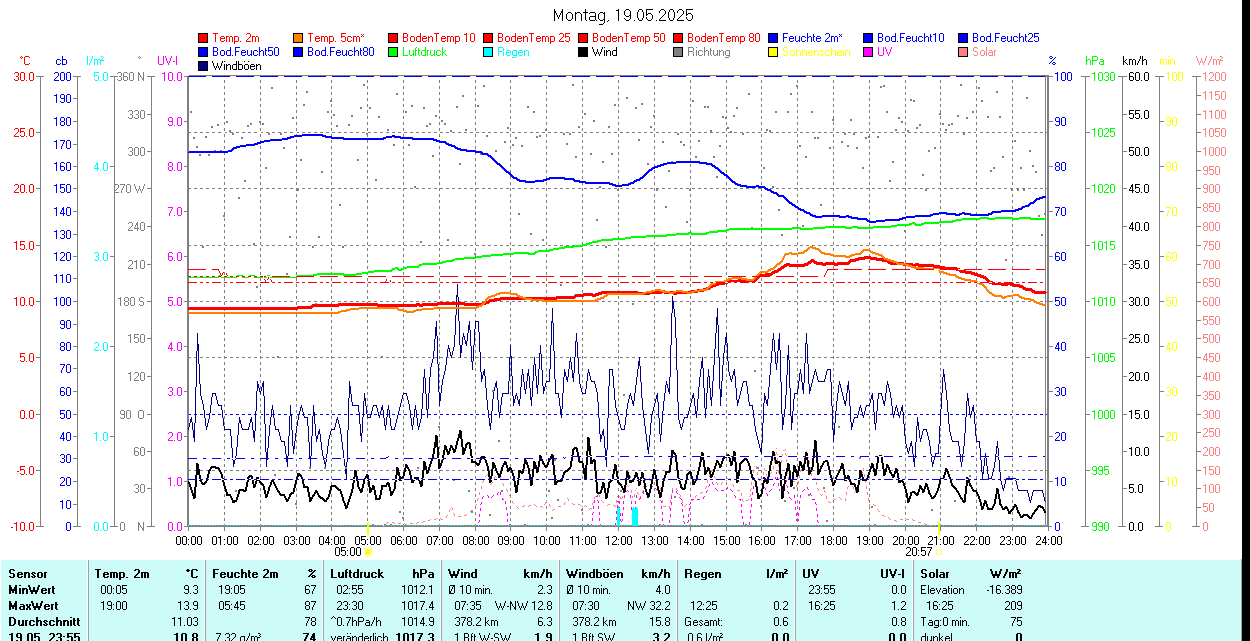Select the Solar legend label
Screen dimensions: 1250x641
984,52
